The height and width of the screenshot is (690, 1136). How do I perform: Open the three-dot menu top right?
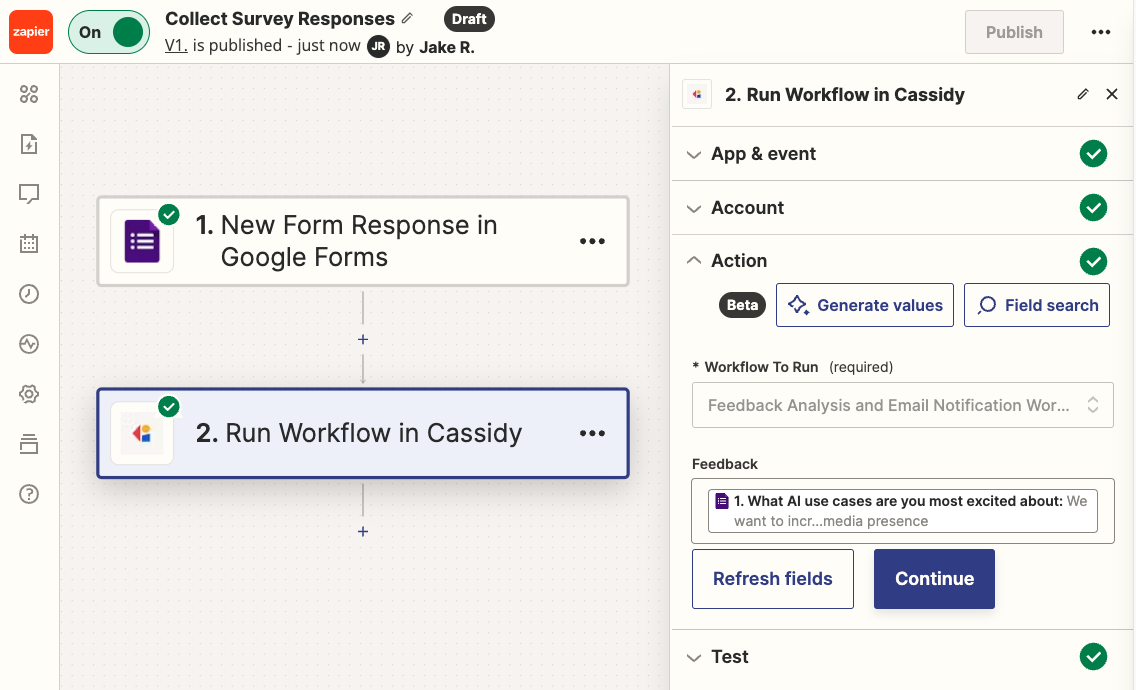pos(1100,32)
